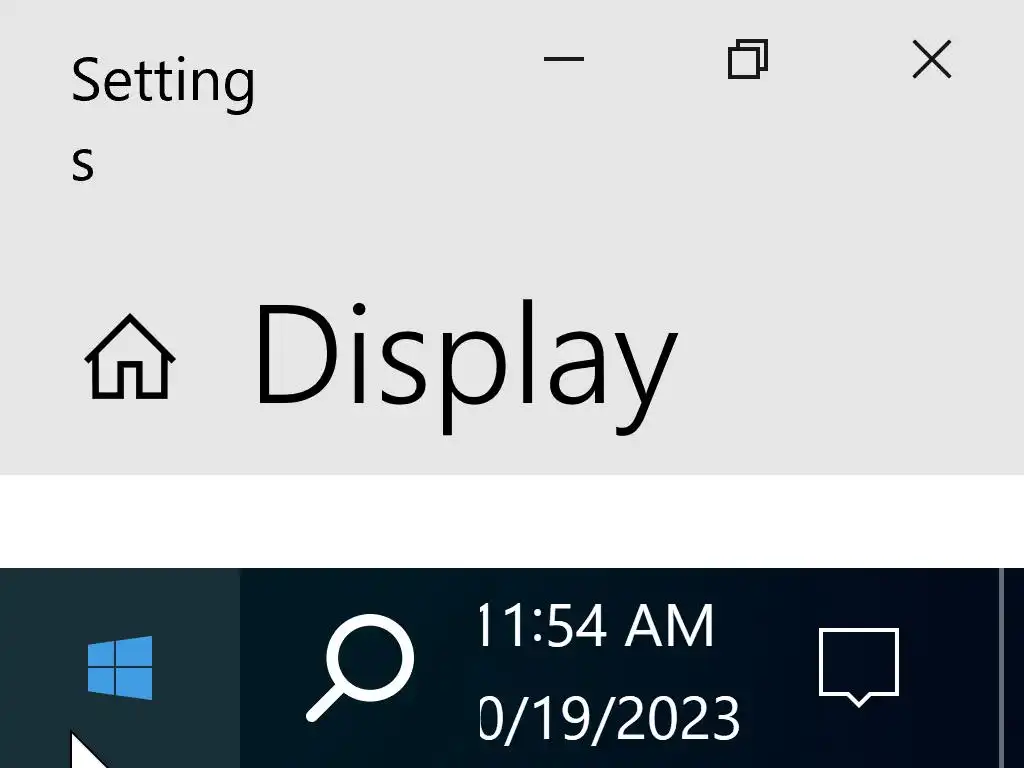Open the Action Center notifications icon

pos(859,667)
